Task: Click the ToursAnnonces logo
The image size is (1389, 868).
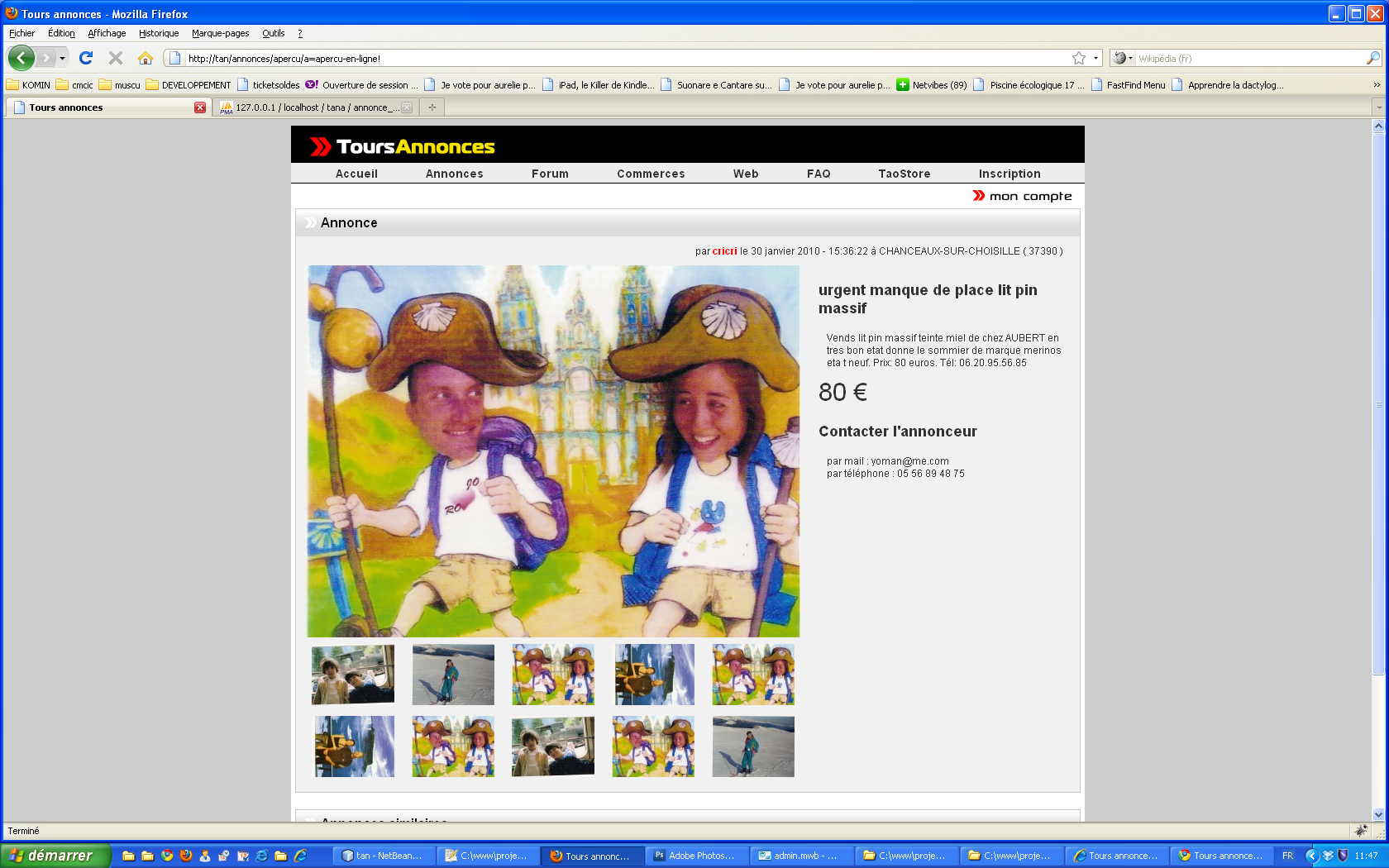Action: point(403,146)
